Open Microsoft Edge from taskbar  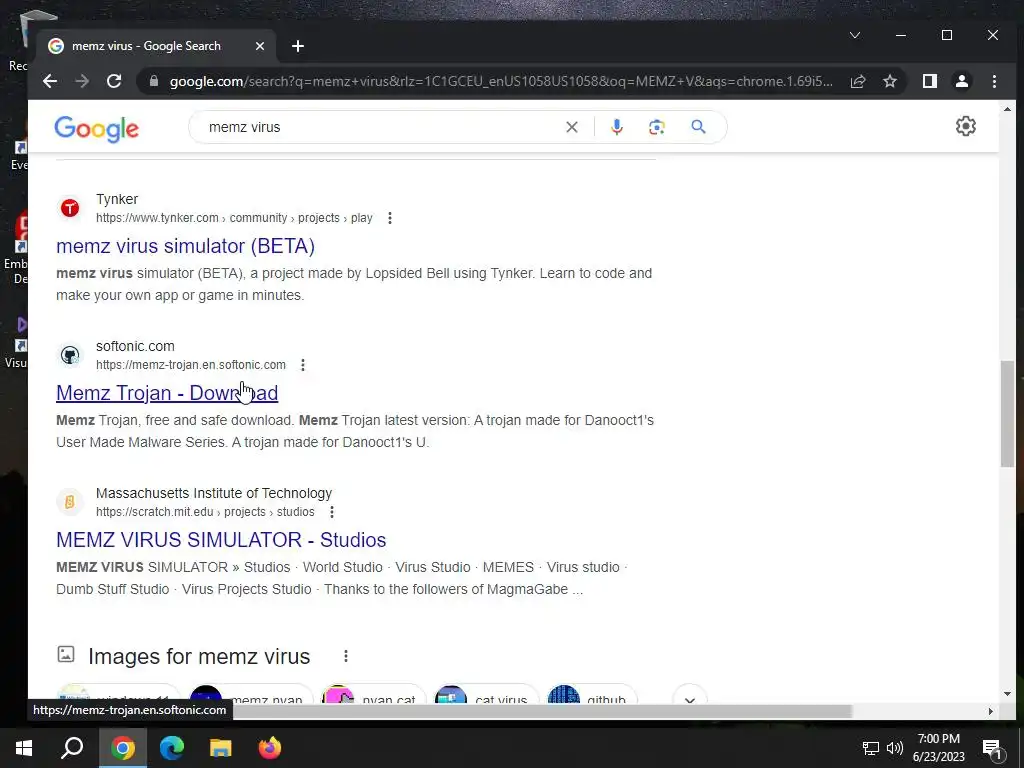click(x=172, y=748)
